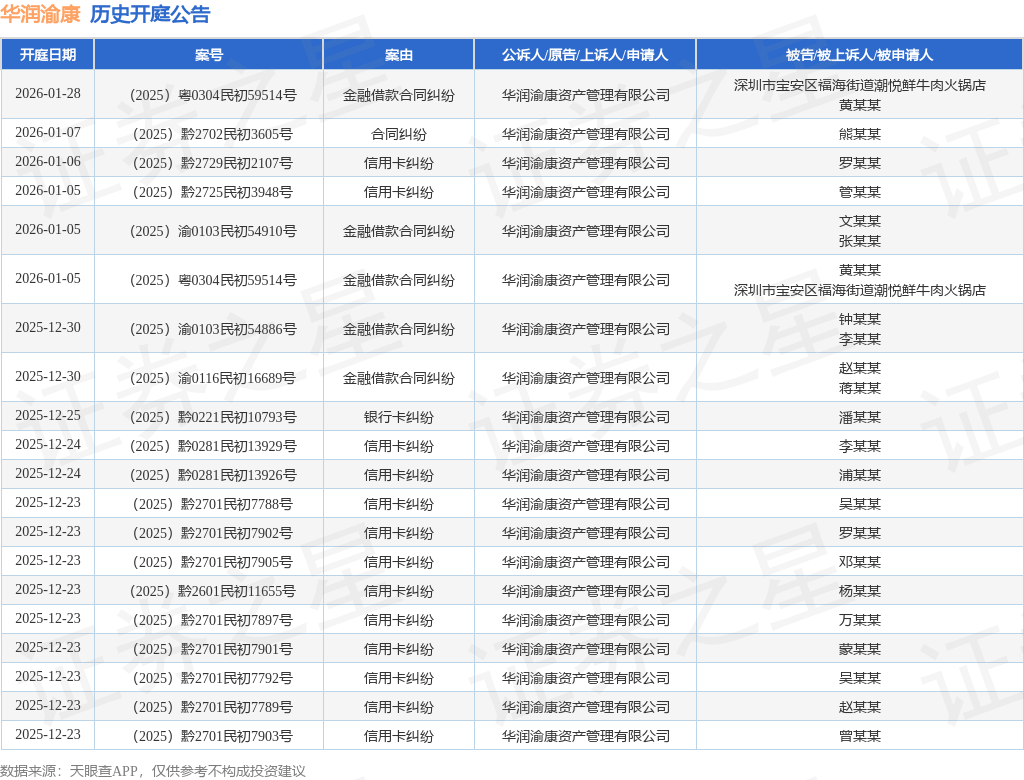Click case number 黔2701民初7903号
Viewport: 1024px width, 780px height.
[213, 736]
